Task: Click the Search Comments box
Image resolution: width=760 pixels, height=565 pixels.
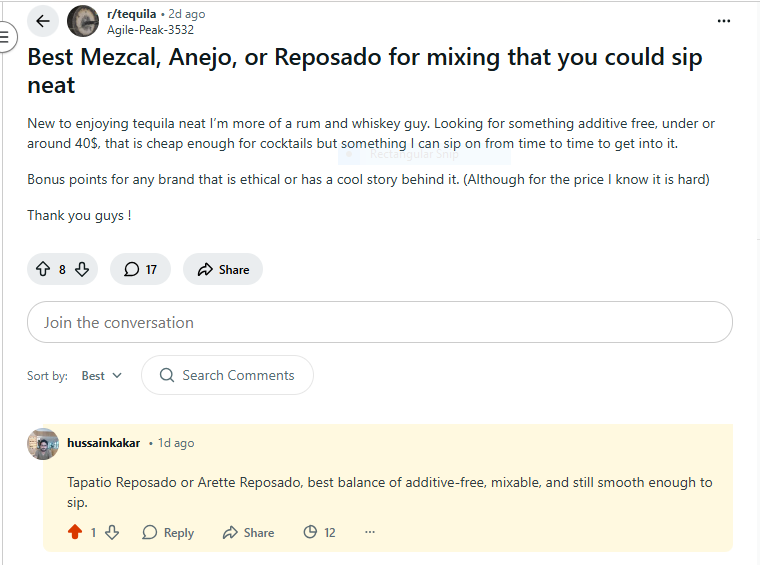Action: (228, 376)
